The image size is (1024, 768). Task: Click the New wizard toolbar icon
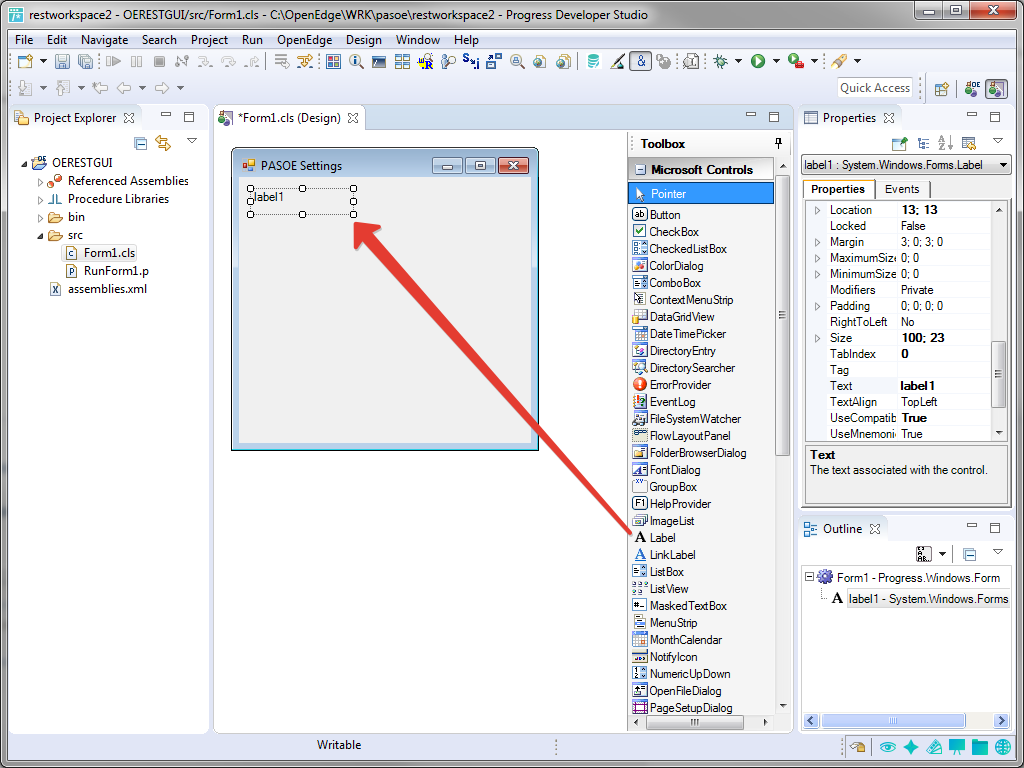tap(25, 61)
